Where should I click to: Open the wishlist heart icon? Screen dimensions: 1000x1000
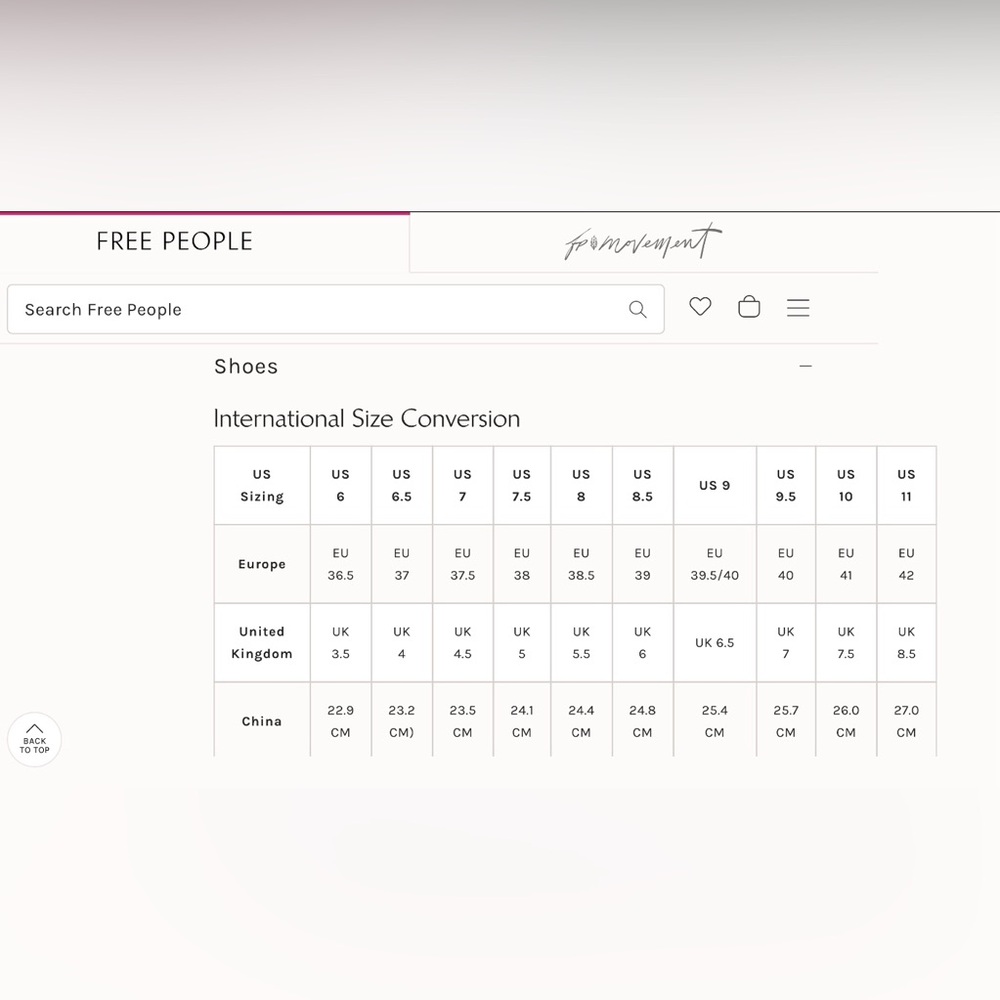(700, 307)
